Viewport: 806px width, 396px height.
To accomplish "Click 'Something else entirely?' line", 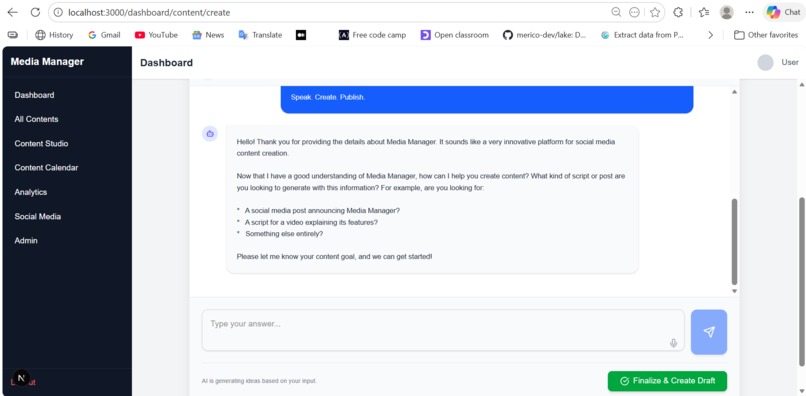I will click(x=284, y=233).
